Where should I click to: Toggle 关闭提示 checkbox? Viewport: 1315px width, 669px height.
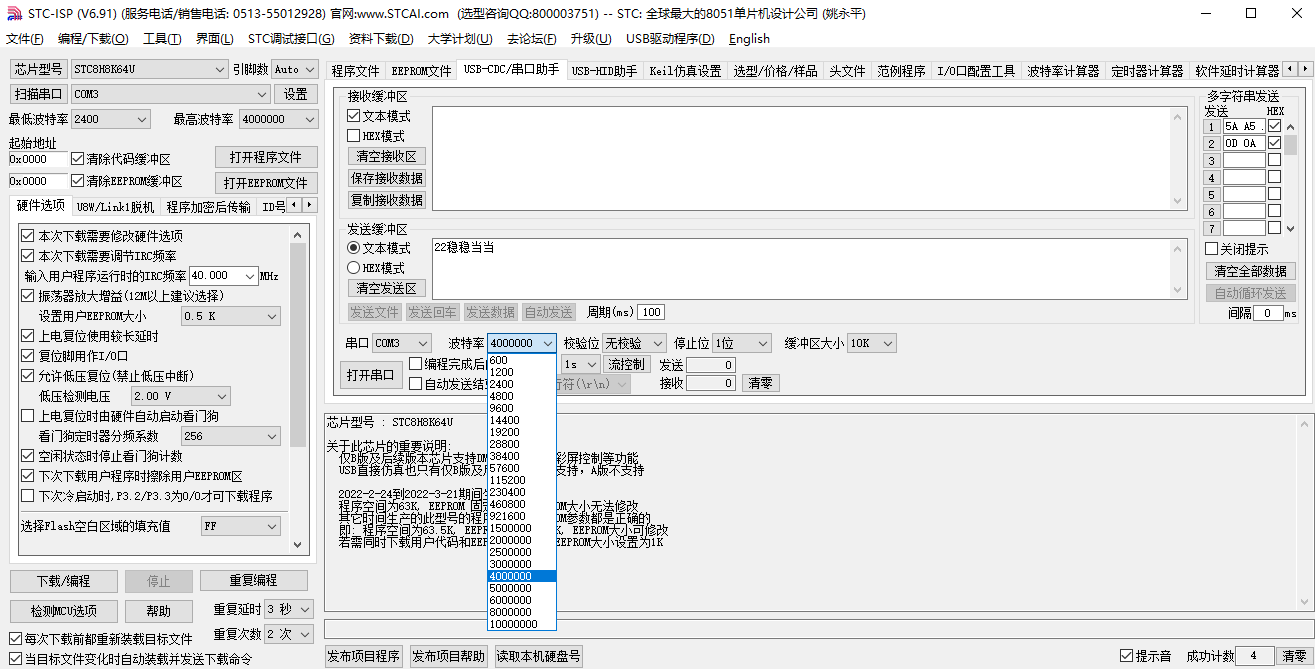pyautogui.click(x=1212, y=249)
